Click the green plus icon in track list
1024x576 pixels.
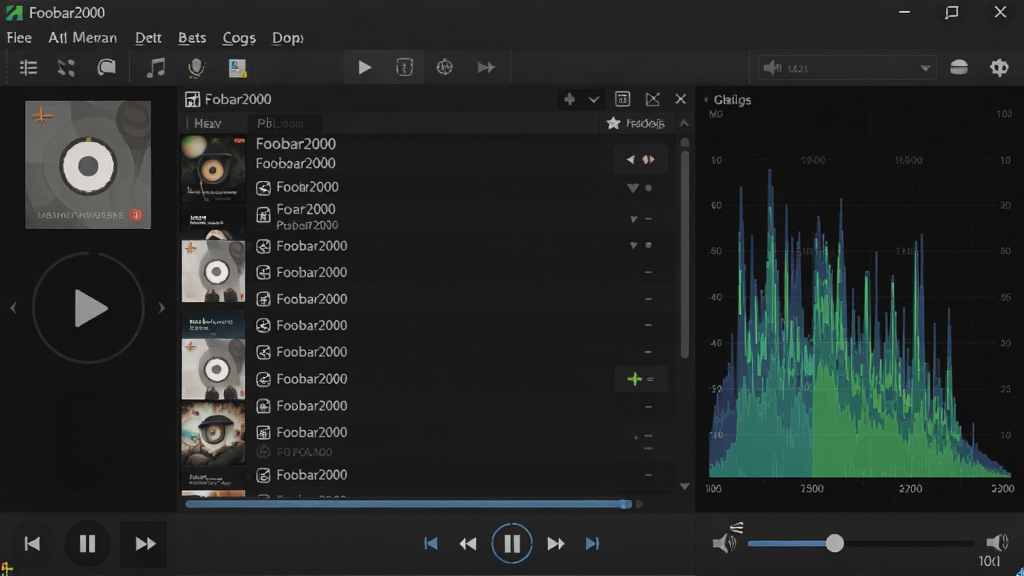pos(634,379)
